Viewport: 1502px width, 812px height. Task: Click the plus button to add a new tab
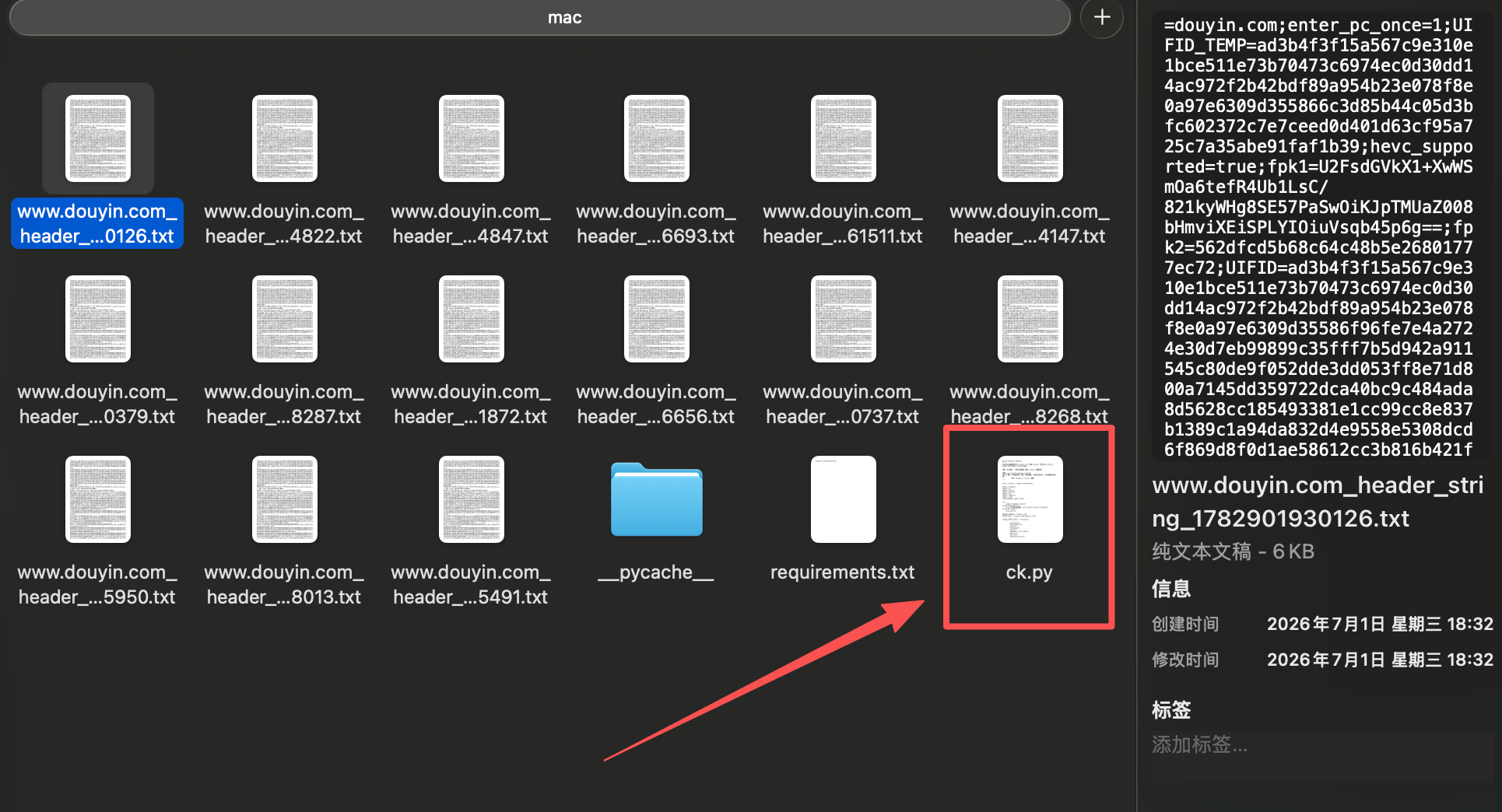[1102, 17]
